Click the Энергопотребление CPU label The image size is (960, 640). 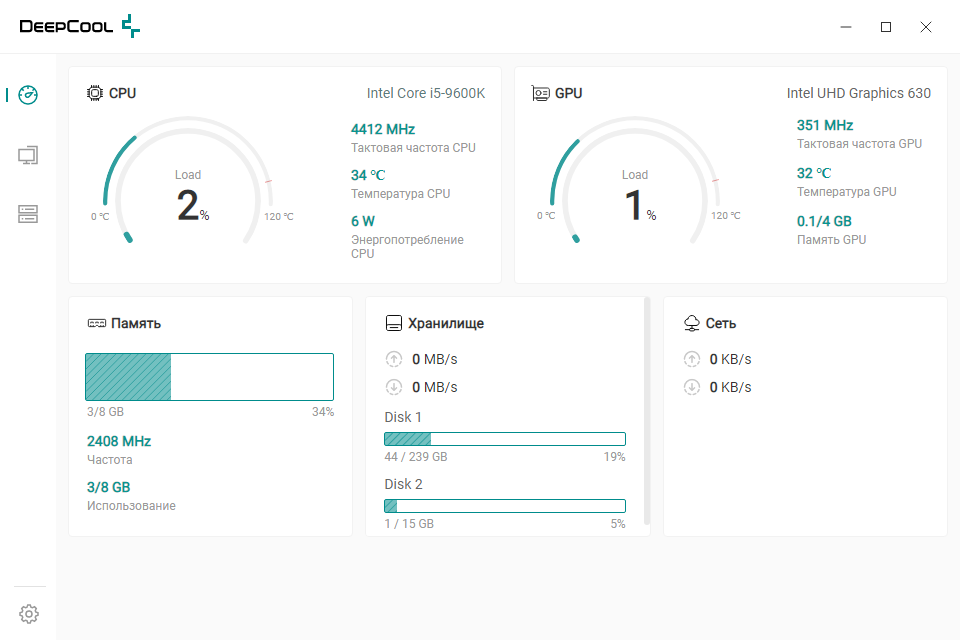point(407,246)
